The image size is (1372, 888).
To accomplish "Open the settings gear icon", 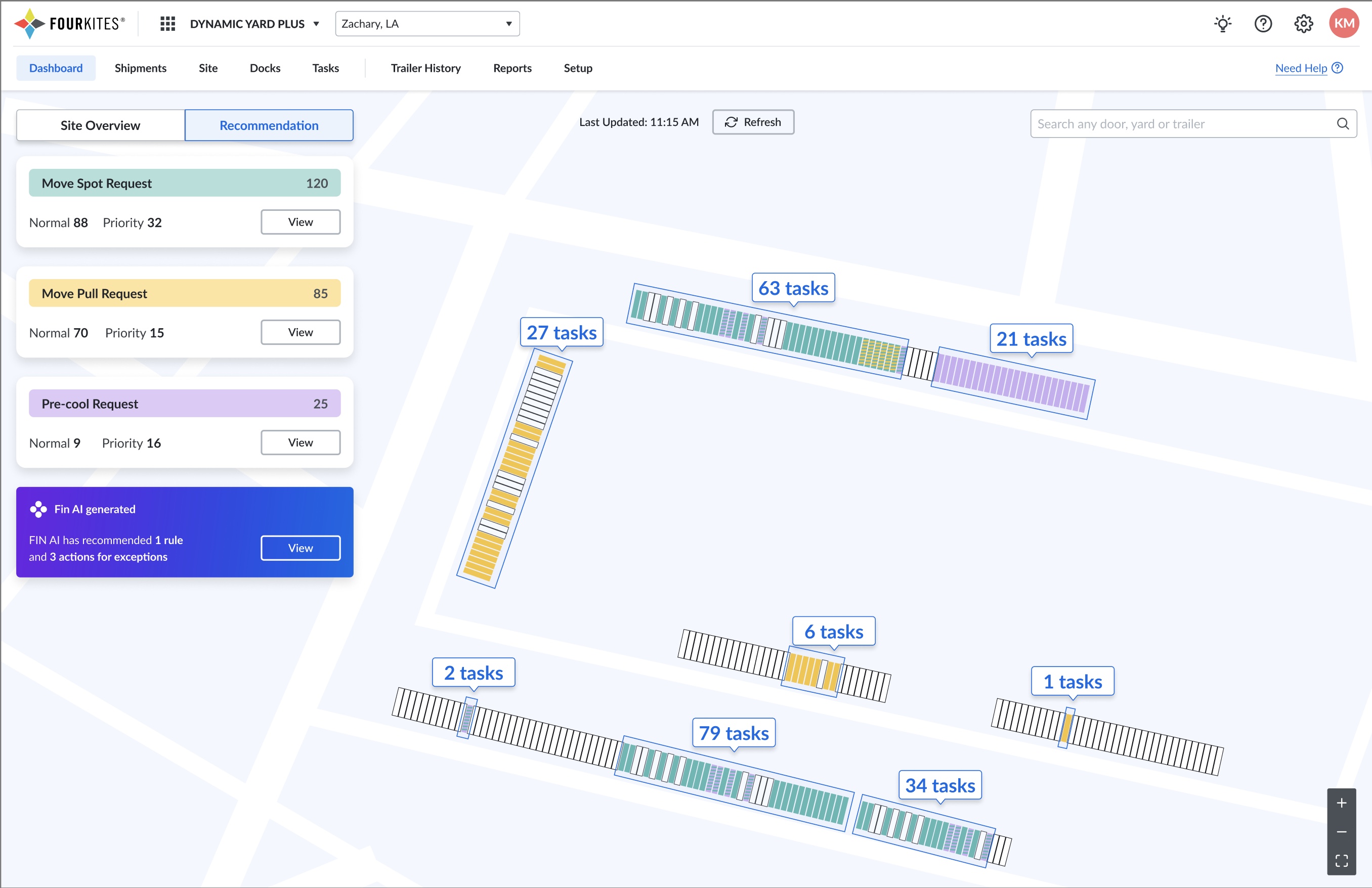I will coord(1303,24).
